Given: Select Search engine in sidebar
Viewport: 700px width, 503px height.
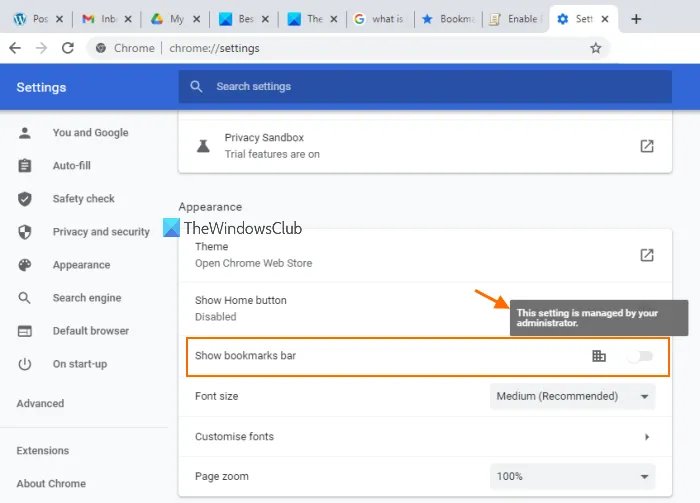Looking at the screenshot, I should click(86, 298).
